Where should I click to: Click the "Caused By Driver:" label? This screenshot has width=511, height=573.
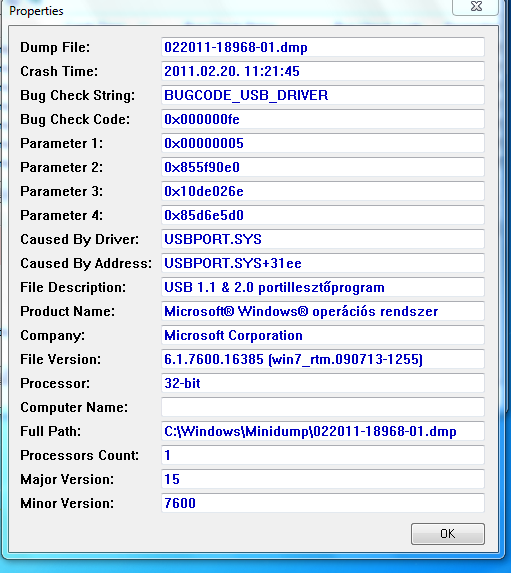79,239
